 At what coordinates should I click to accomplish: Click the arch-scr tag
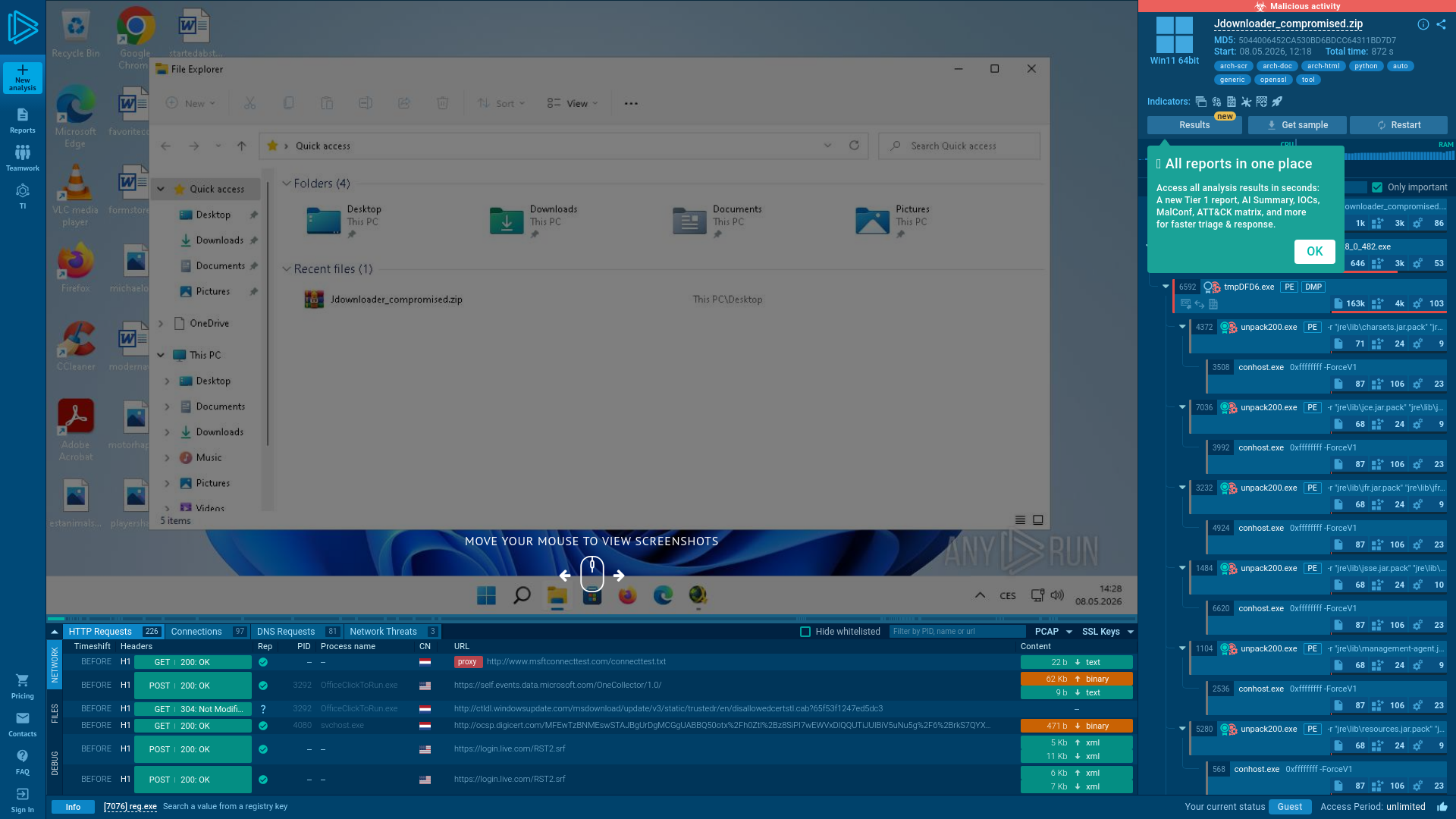1233,66
